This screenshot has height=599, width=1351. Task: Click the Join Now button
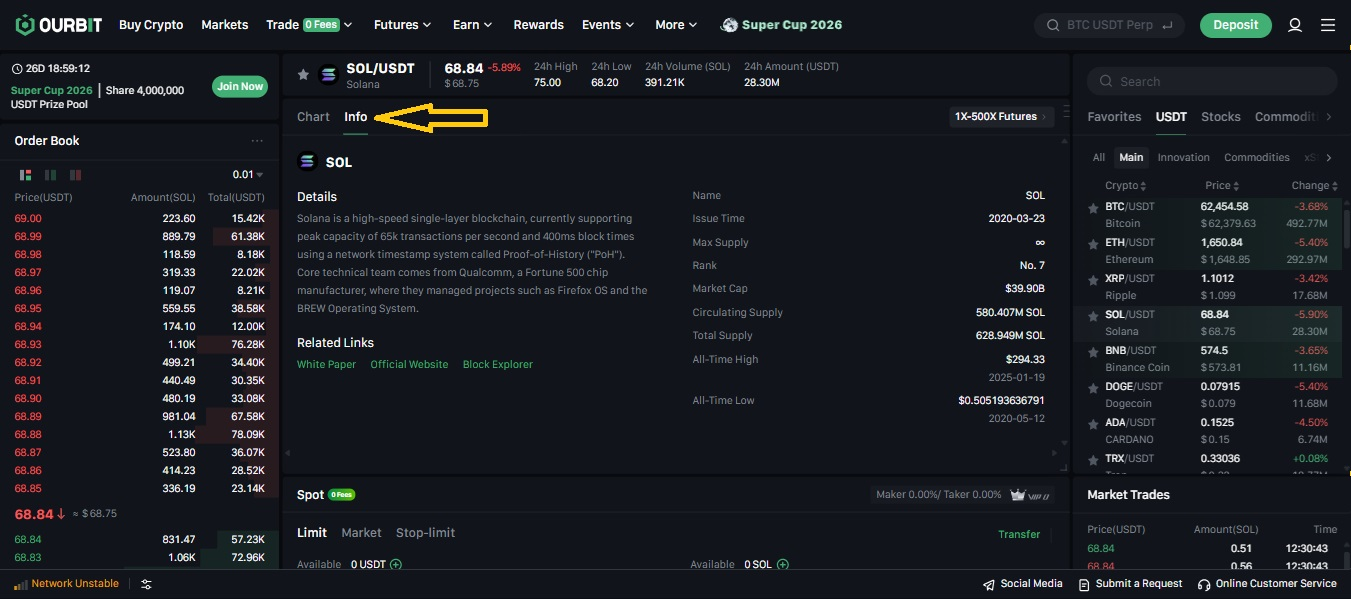[x=240, y=86]
